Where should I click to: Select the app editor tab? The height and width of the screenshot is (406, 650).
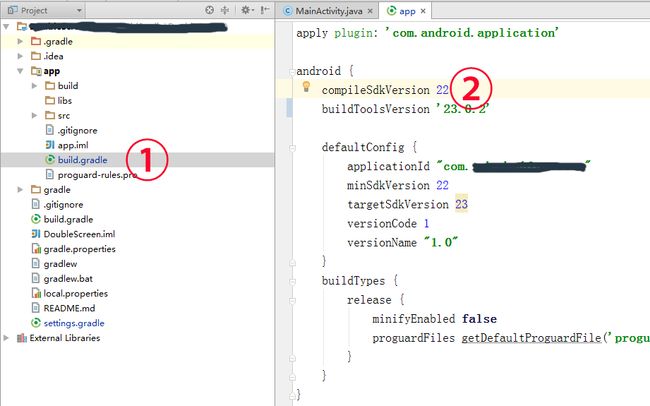[x=407, y=11]
